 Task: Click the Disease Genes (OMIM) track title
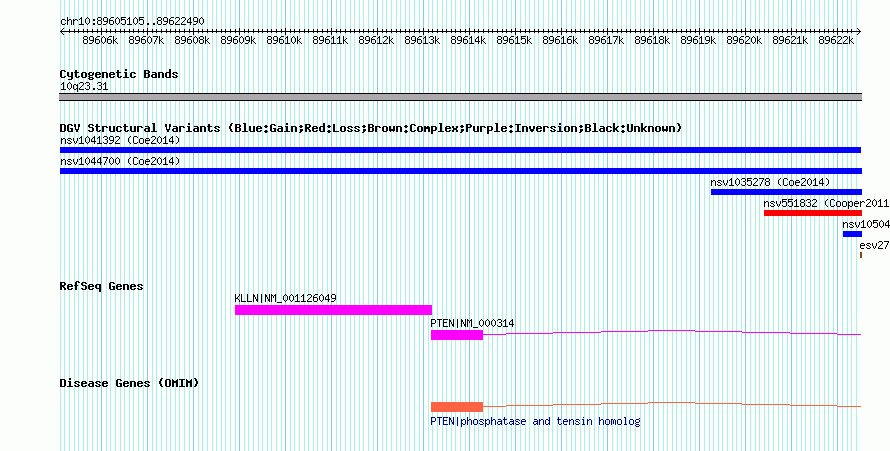pyautogui.click(x=129, y=383)
